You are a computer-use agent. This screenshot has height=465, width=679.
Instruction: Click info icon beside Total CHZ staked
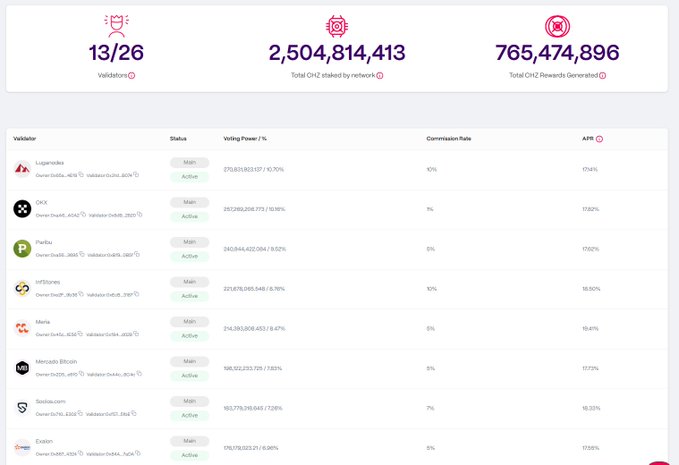pos(380,75)
